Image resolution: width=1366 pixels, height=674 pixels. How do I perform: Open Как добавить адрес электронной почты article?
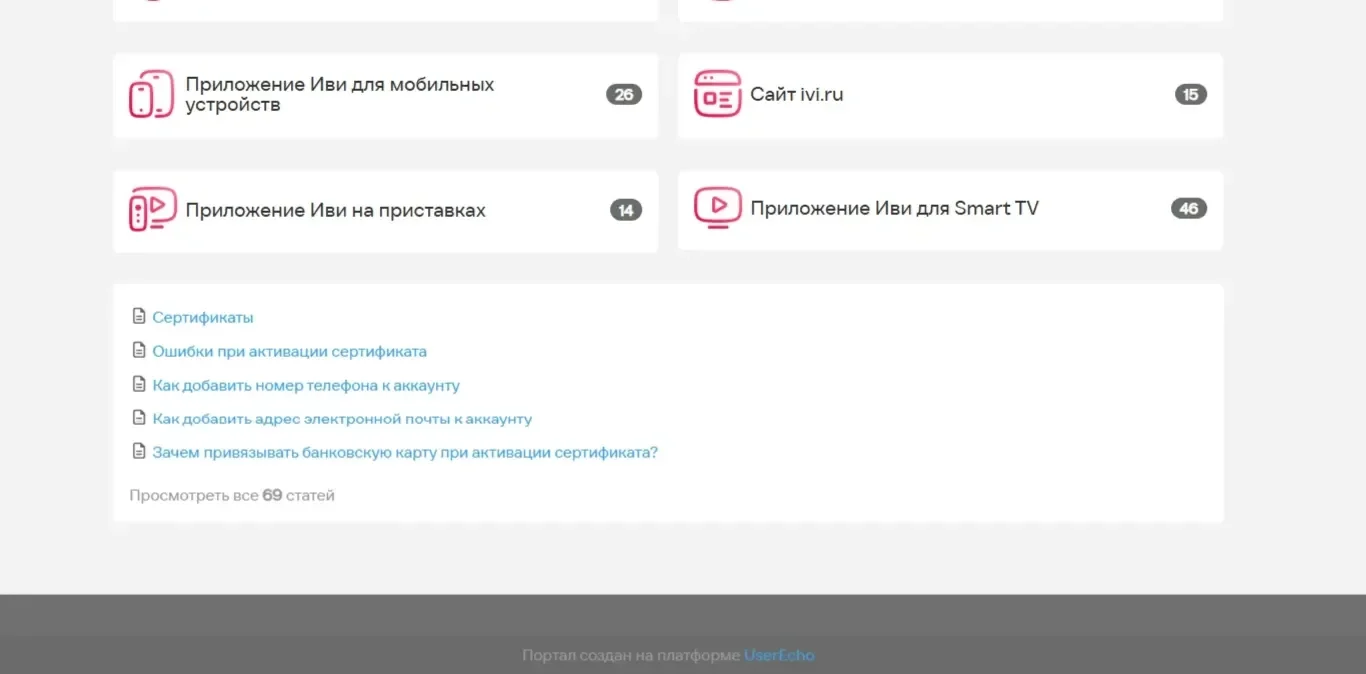(x=342, y=419)
